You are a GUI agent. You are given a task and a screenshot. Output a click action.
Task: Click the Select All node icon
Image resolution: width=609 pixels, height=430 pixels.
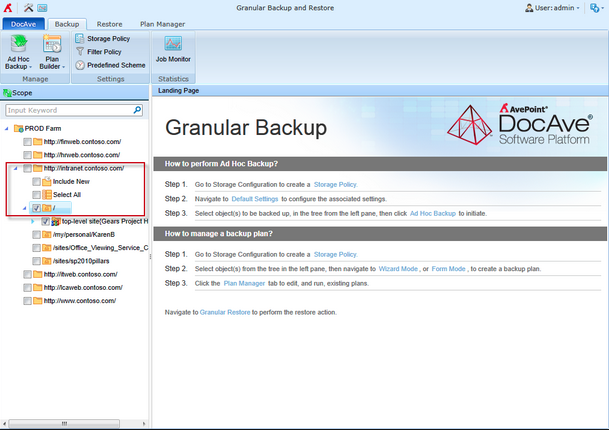[47, 194]
